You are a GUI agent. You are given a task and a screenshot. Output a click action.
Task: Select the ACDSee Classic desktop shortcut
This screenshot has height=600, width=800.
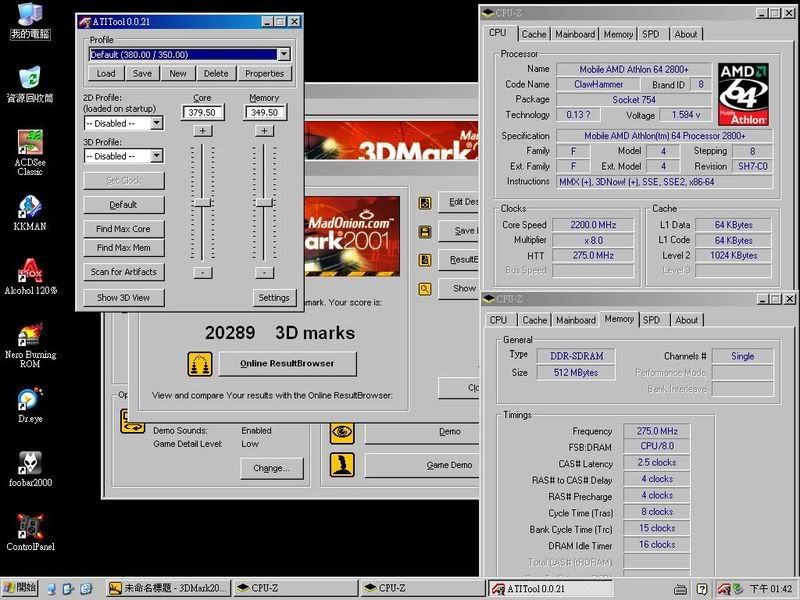(x=30, y=153)
